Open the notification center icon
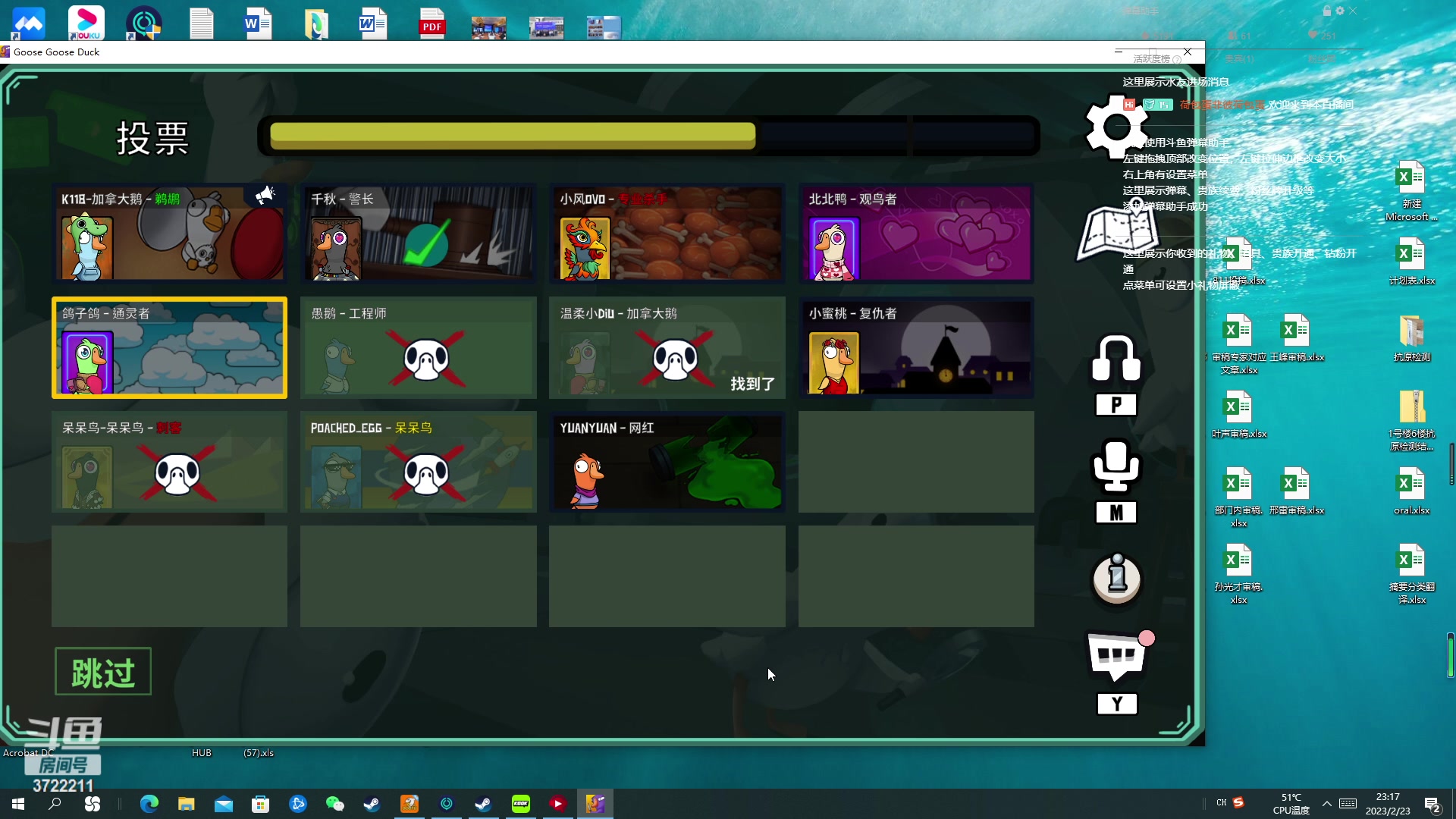1456x819 pixels. click(1432, 805)
